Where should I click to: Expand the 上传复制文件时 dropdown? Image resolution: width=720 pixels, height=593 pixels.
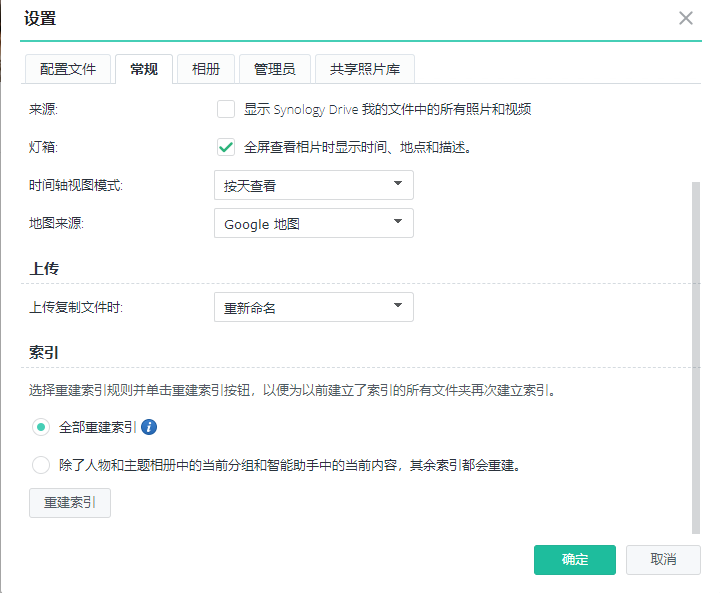314,307
